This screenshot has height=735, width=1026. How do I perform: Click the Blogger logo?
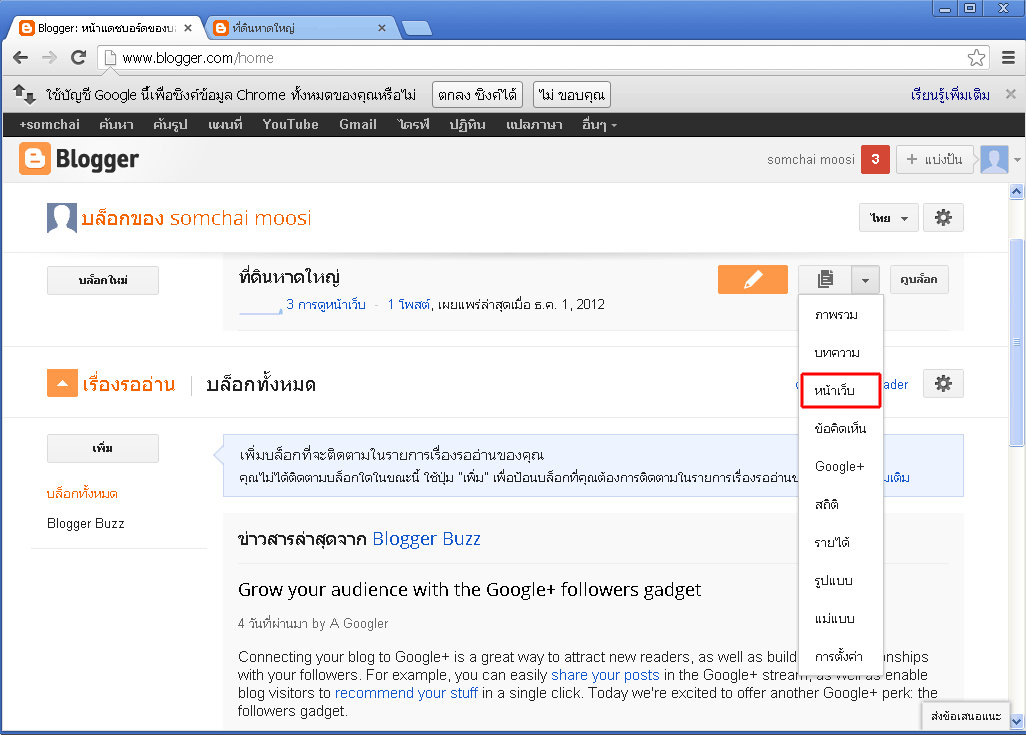[x=79, y=159]
